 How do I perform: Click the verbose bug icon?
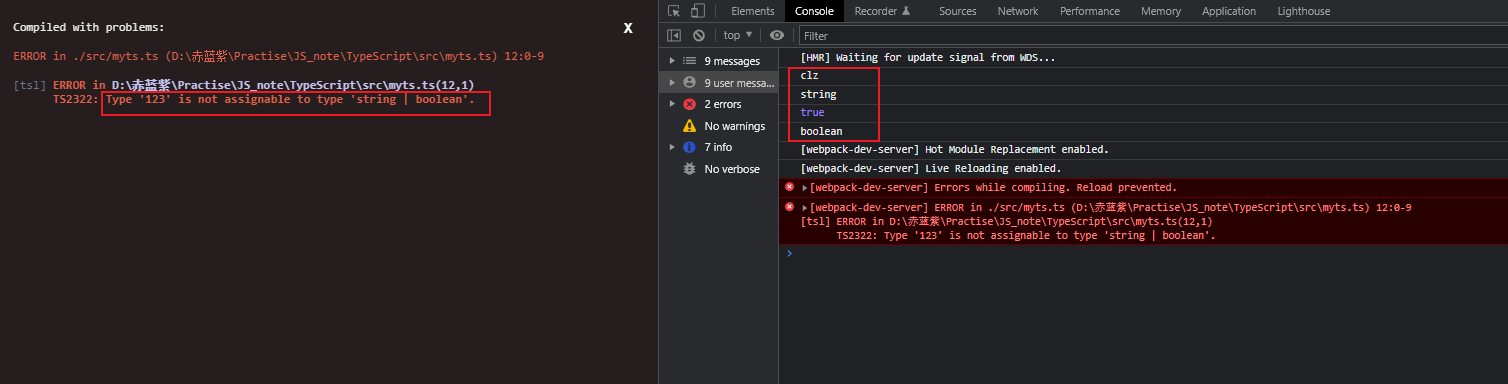coord(689,169)
